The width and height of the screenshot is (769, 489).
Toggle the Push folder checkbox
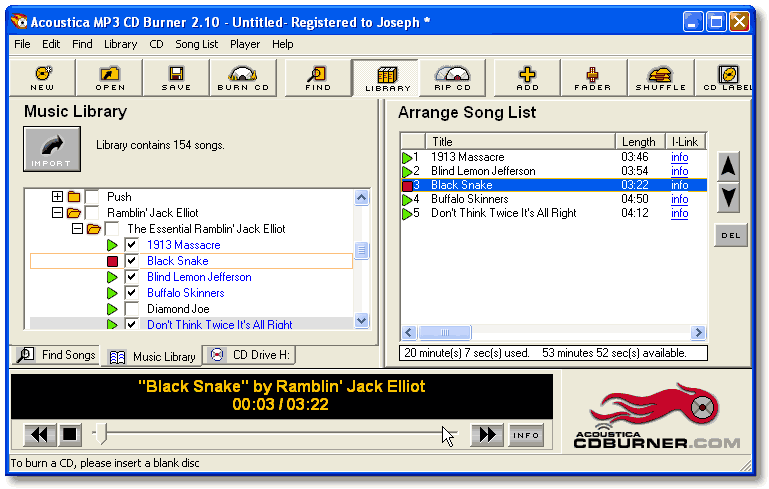(92, 197)
